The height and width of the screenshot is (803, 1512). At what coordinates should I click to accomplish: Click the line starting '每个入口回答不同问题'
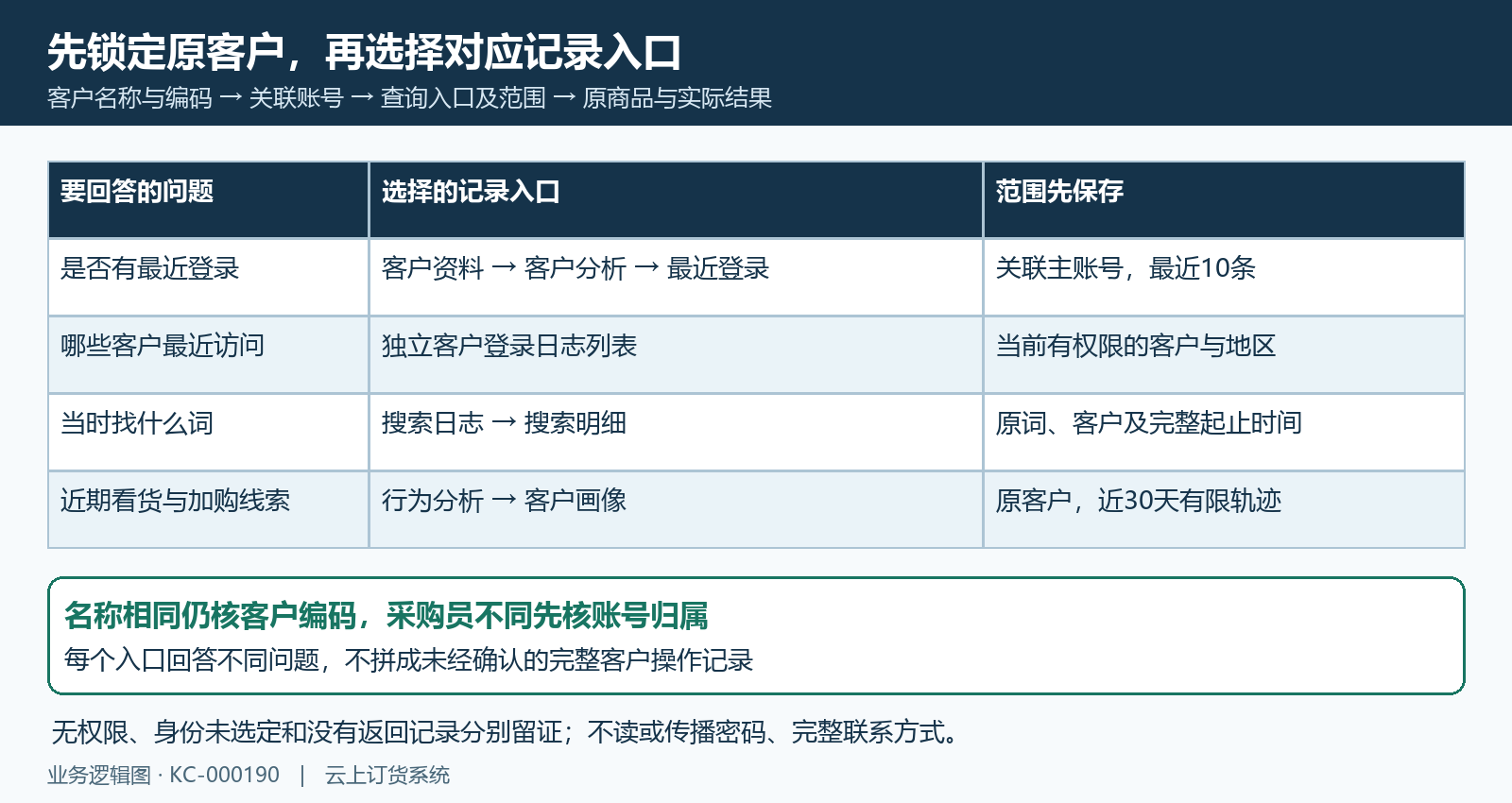pos(408,659)
